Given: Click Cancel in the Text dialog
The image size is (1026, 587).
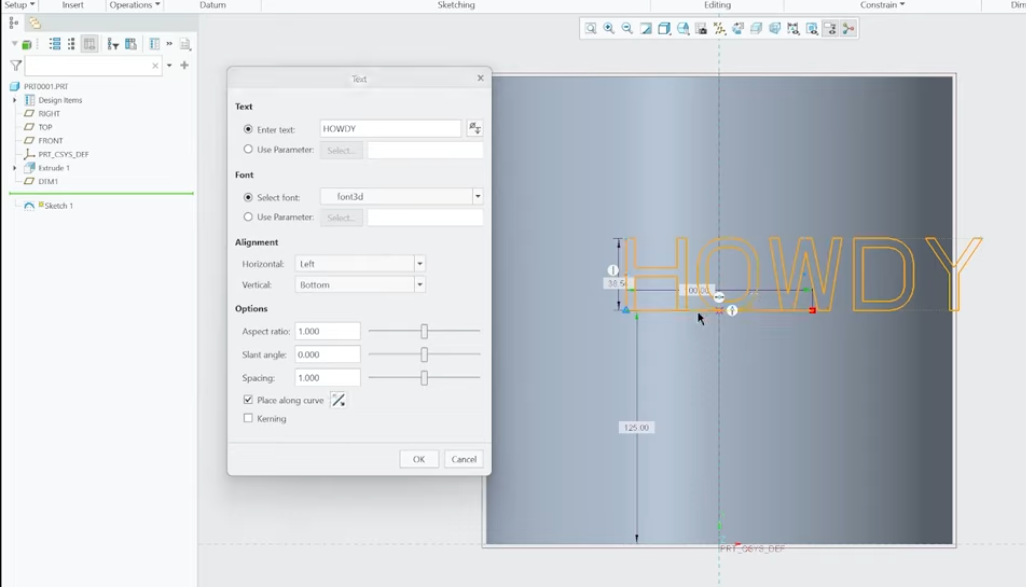Looking at the screenshot, I should click(x=464, y=459).
